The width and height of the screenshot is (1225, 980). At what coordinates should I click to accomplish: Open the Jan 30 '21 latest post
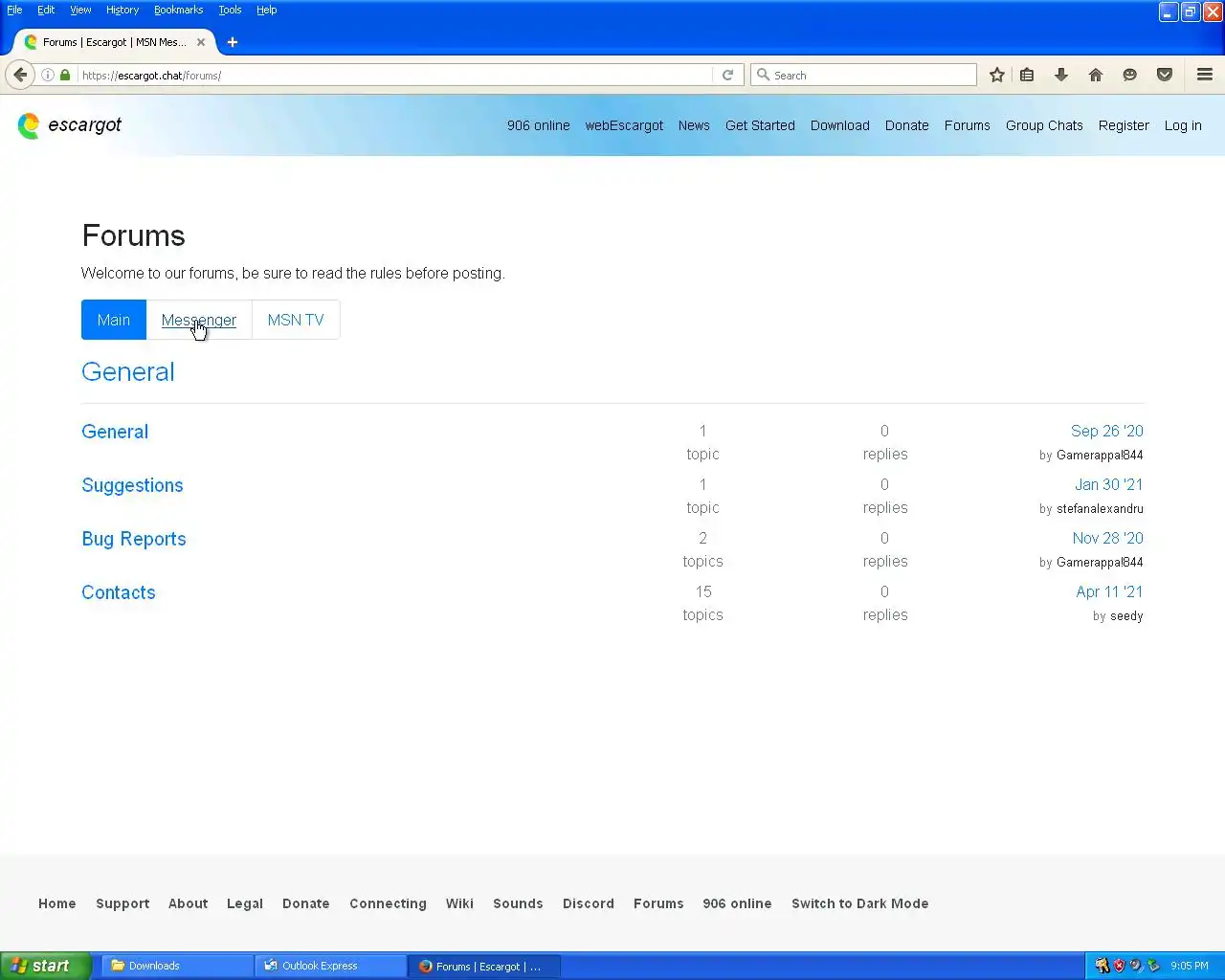(1109, 484)
